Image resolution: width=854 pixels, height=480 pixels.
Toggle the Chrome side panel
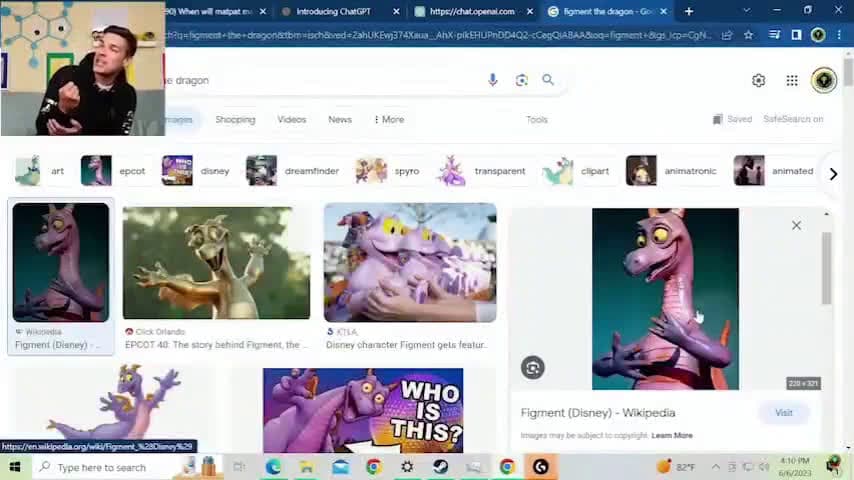click(x=796, y=35)
